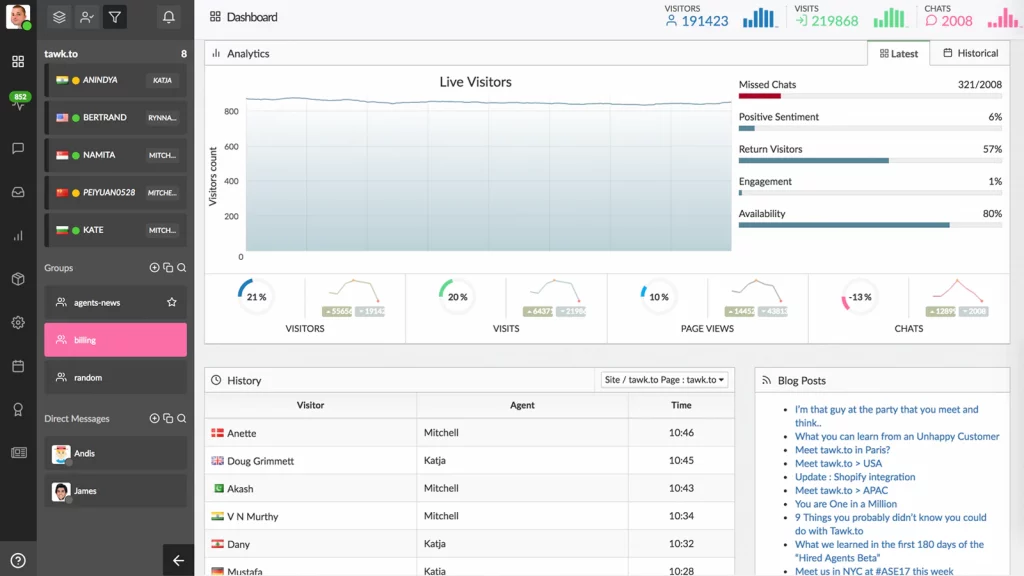Open blog post Meet tawk.to in Paris?
Viewport: 1024px width, 576px height.
(842, 449)
